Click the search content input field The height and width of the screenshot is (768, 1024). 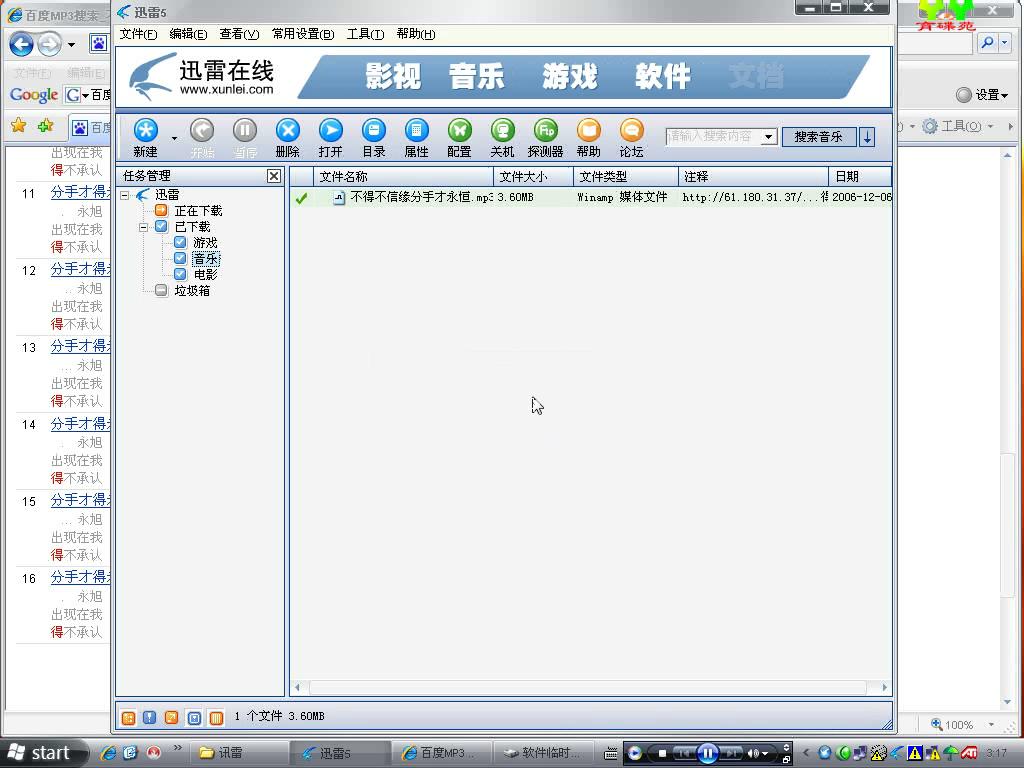tap(713, 136)
